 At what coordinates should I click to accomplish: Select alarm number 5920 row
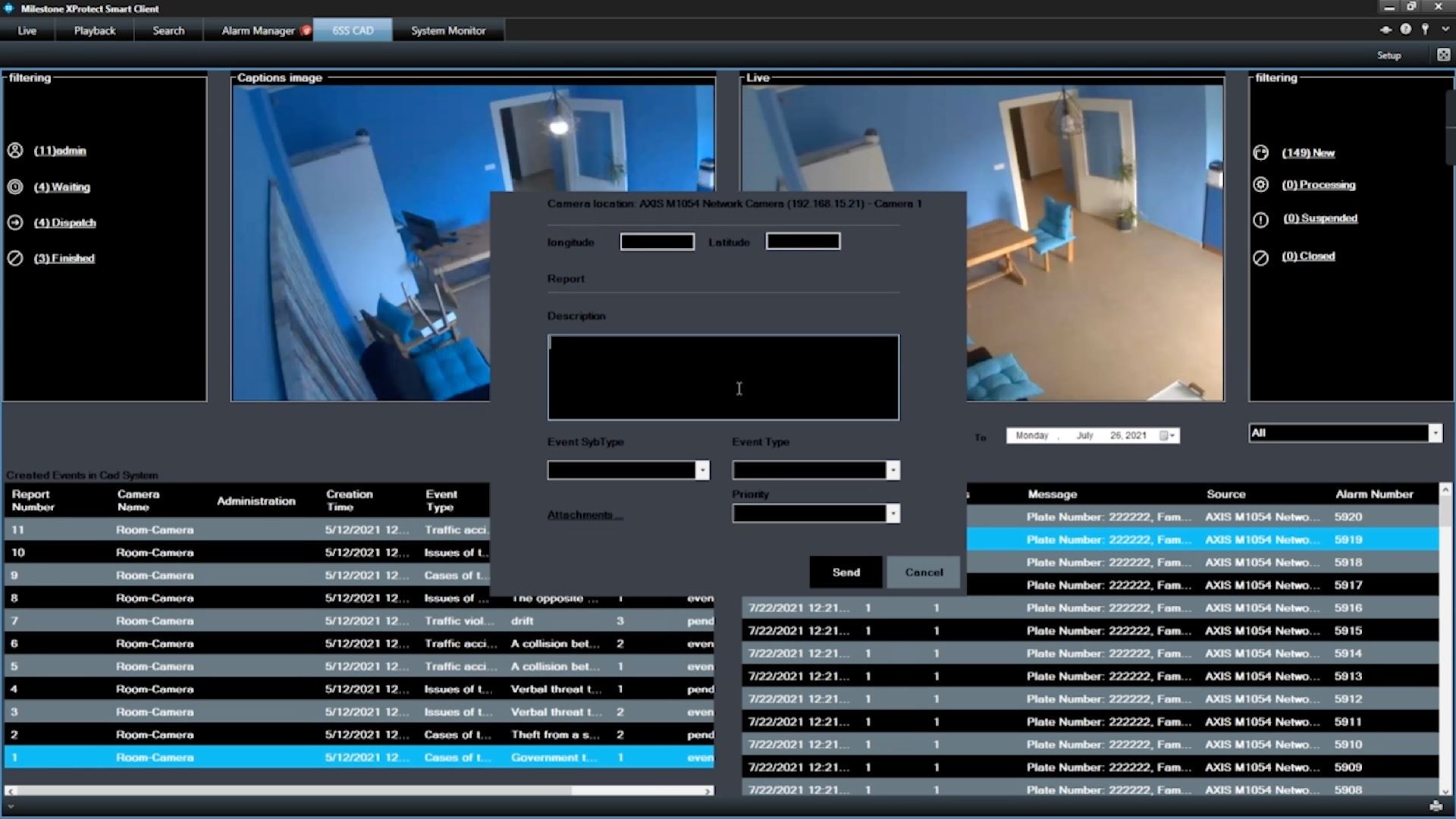point(1203,516)
